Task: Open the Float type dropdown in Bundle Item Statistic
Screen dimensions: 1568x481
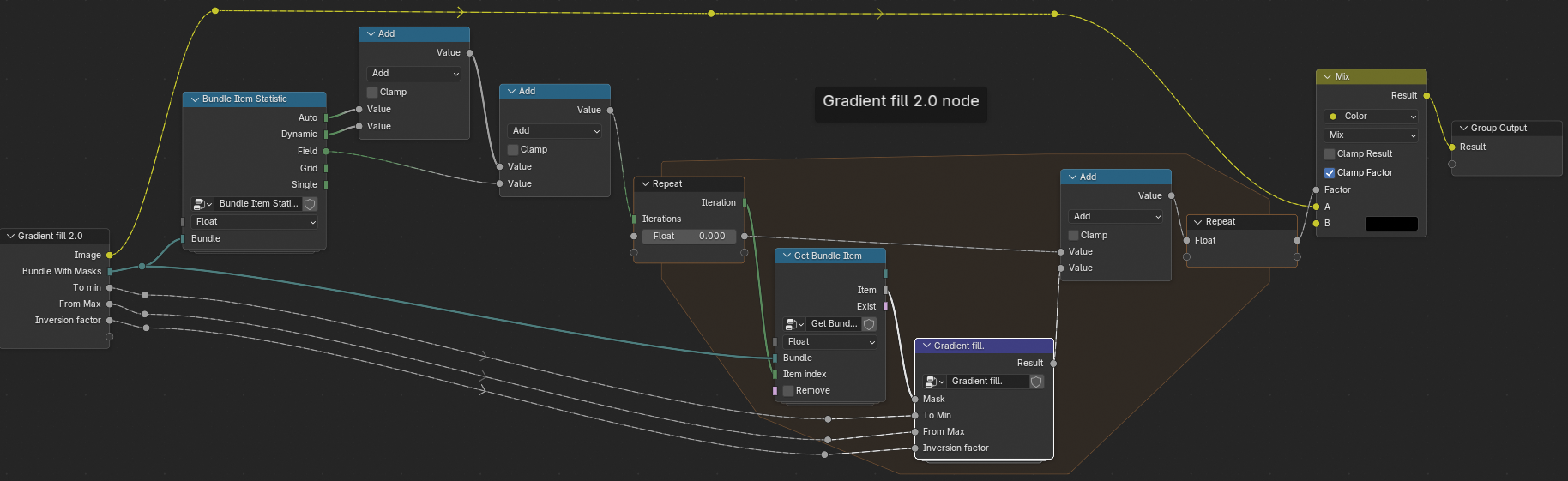Action: click(x=255, y=222)
